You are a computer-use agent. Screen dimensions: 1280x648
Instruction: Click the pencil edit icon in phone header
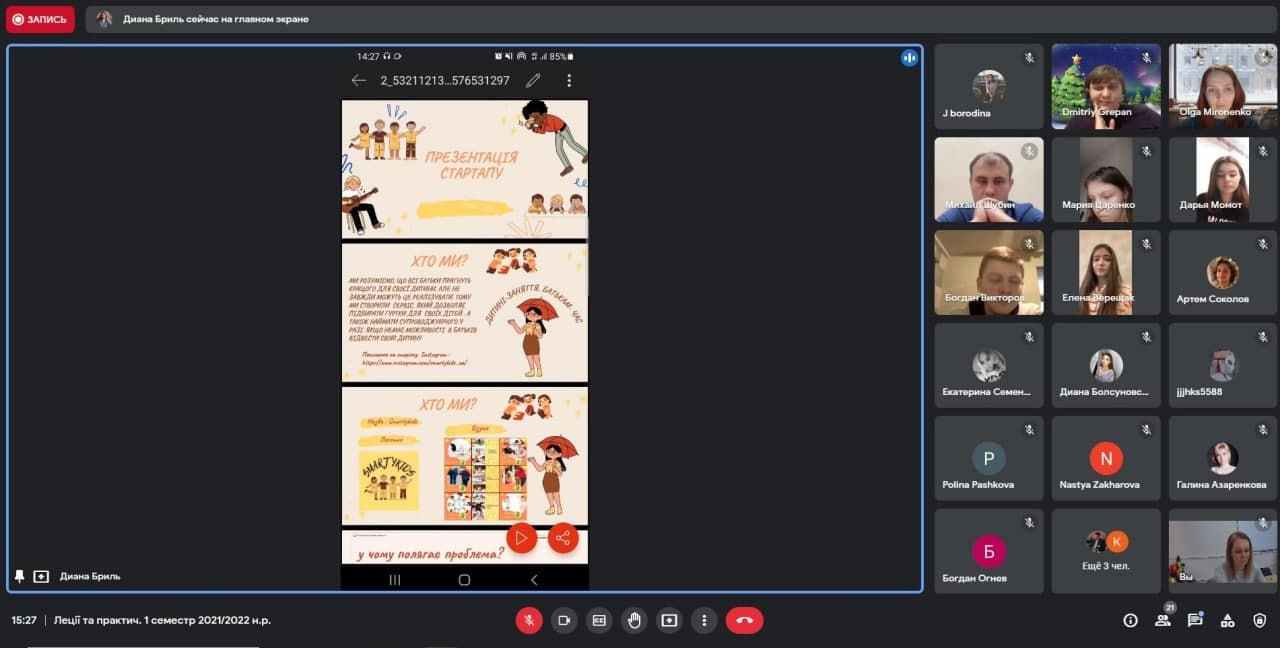coord(533,80)
